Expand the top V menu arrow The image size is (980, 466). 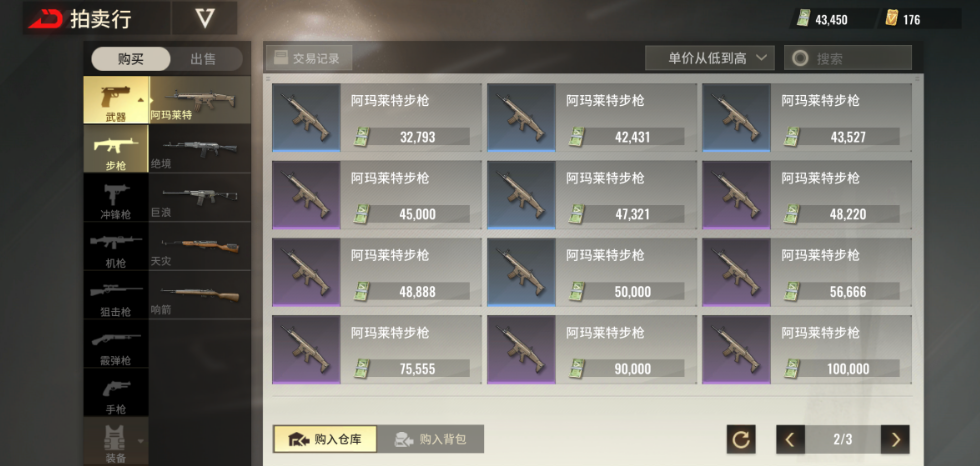pyautogui.click(x=204, y=18)
